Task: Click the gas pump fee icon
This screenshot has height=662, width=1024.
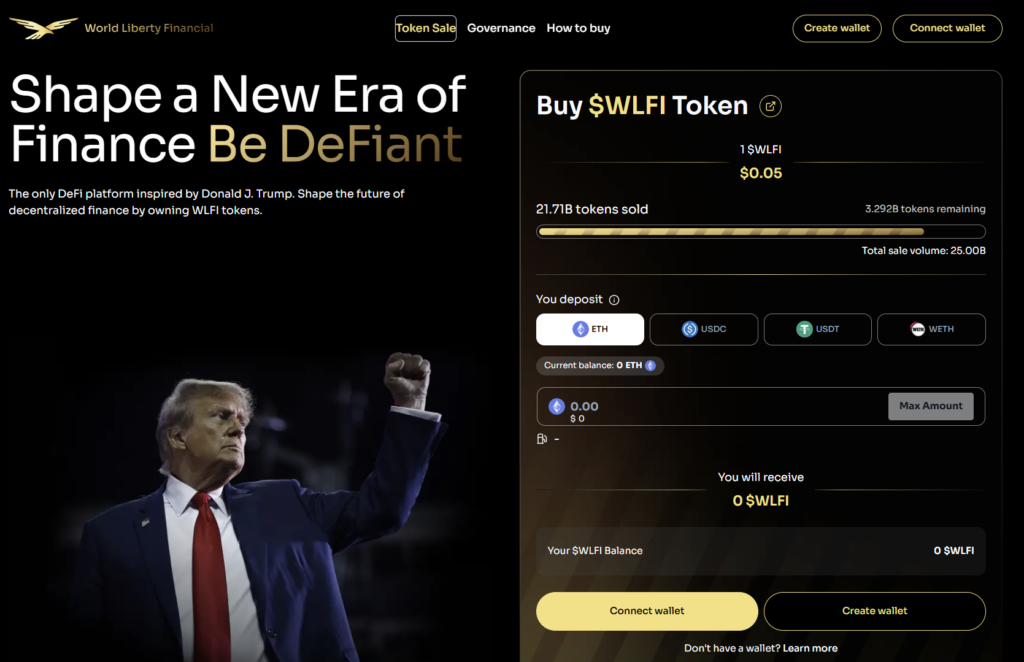Action: point(541,439)
